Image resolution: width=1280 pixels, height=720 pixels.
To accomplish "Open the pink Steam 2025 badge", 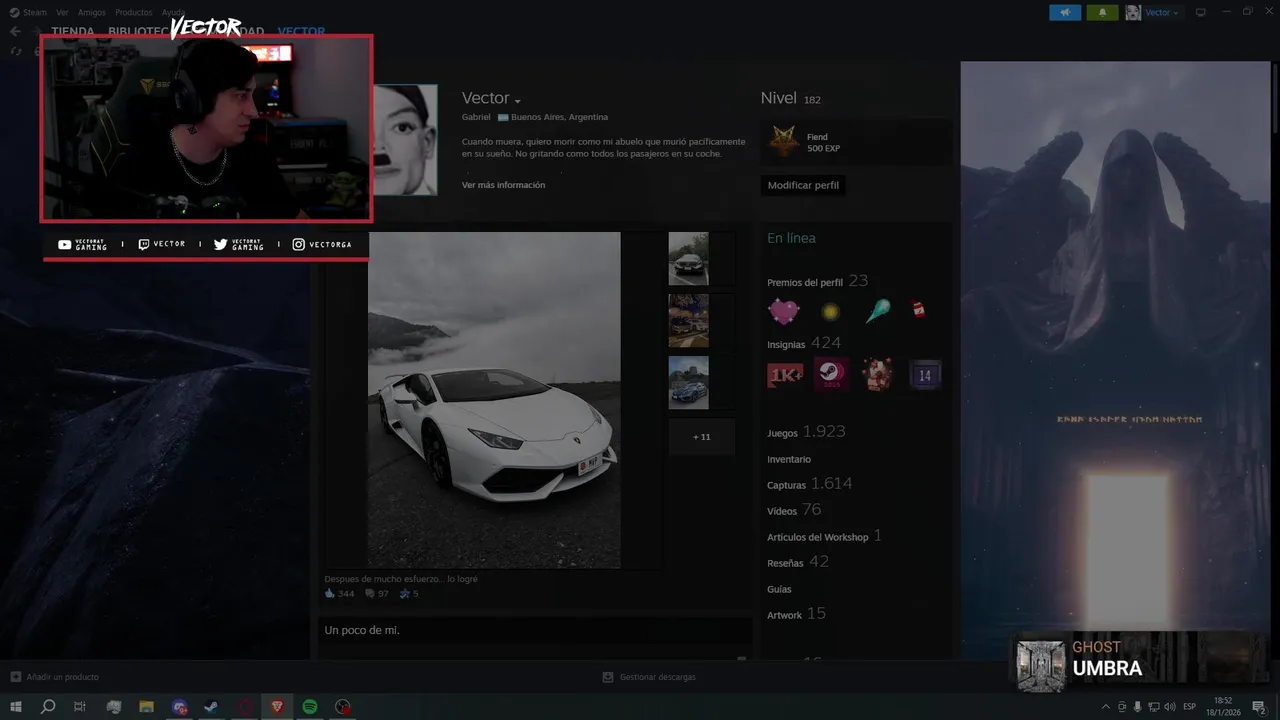I will [831, 374].
